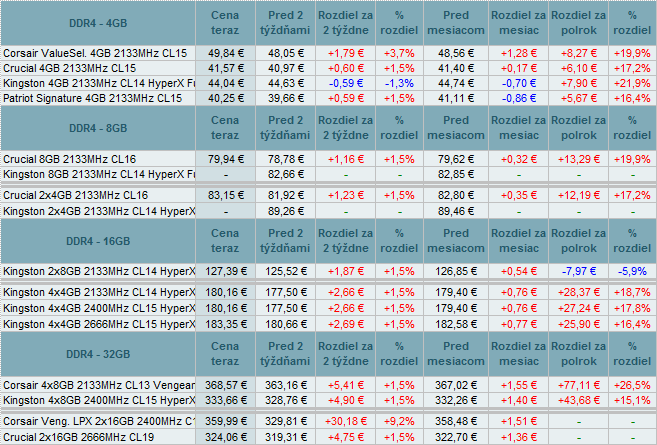Select the "Kingston 8GB 2133MHz CL14 HyperX" row name

click(x=99, y=174)
